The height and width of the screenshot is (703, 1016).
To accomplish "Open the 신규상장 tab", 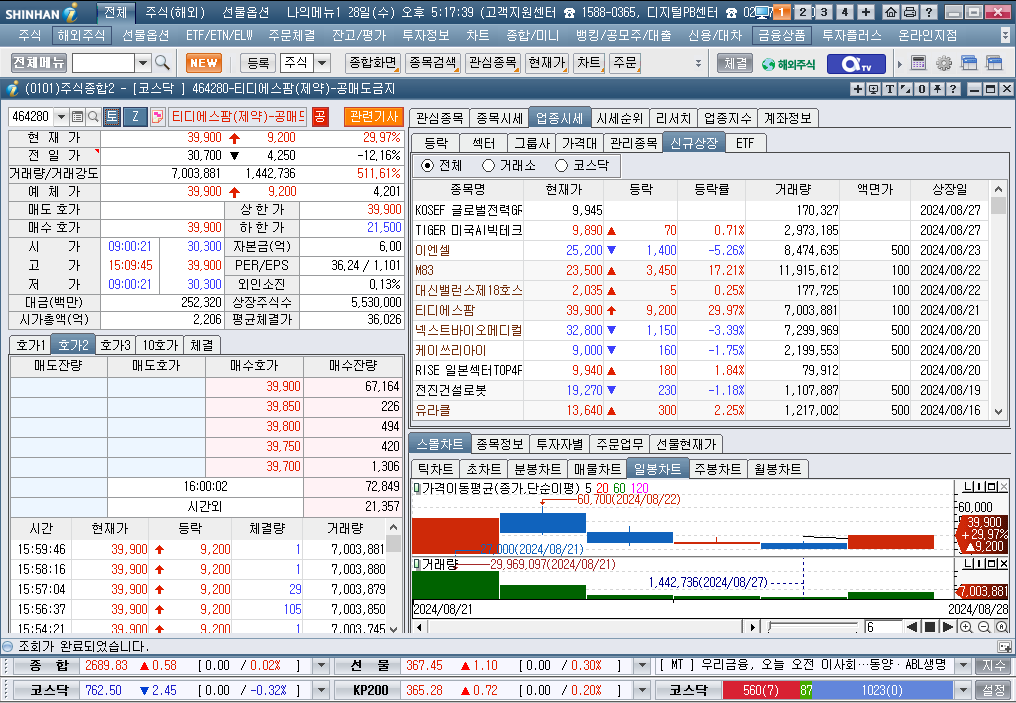I will [x=694, y=143].
